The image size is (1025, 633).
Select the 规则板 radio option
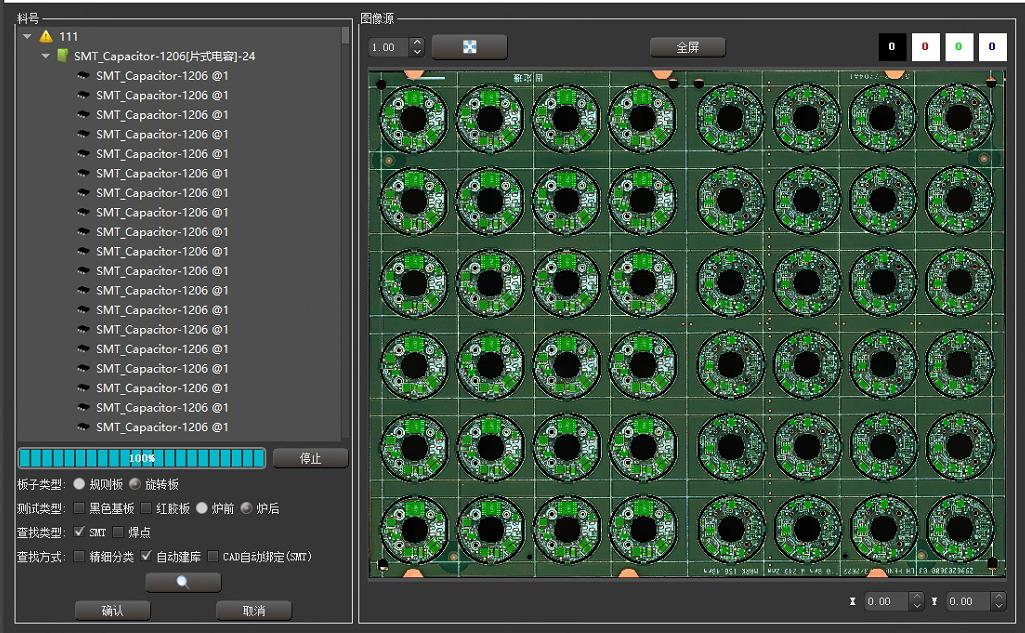[79, 484]
